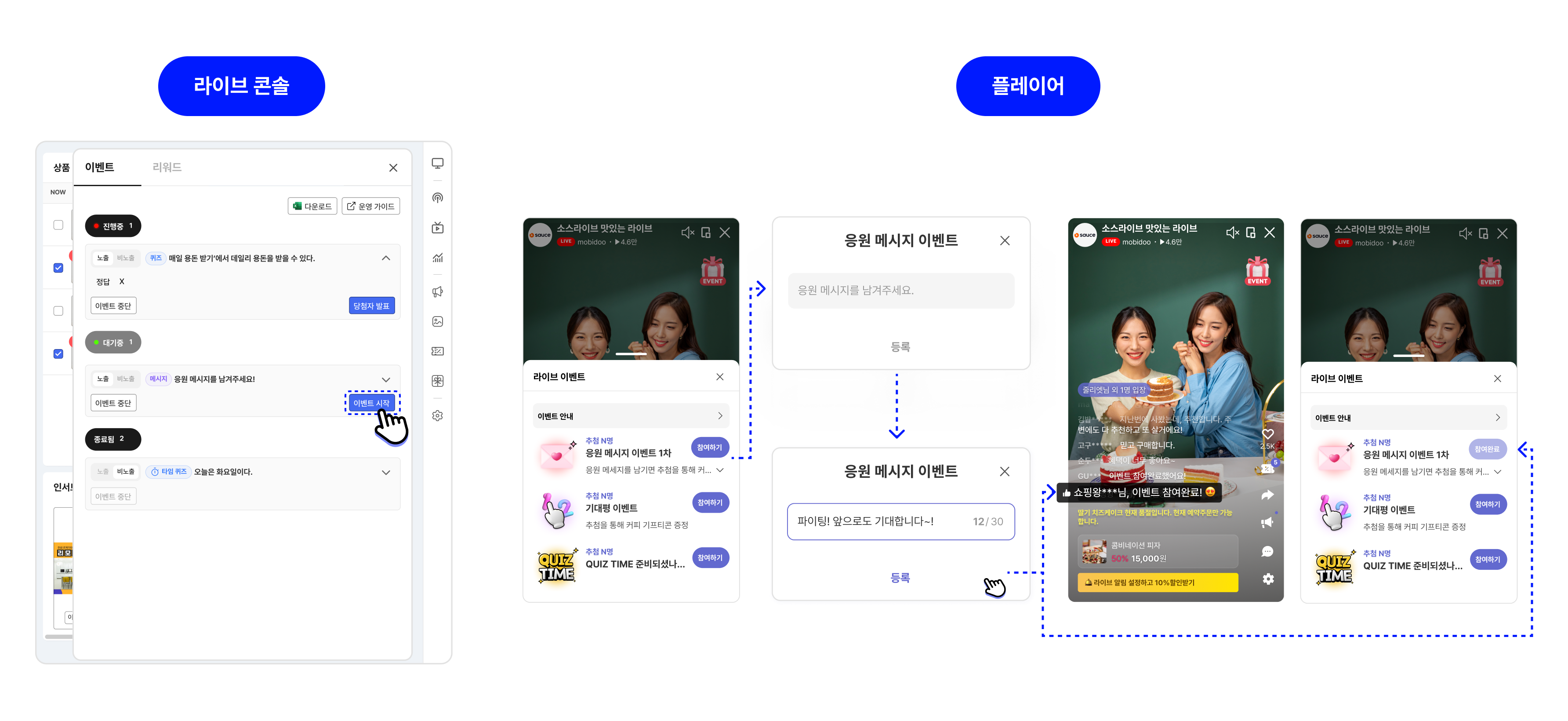Expand the 메시지 cheer event row
The height and width of the screenshot is (721, 1568).
coord(386,379)
